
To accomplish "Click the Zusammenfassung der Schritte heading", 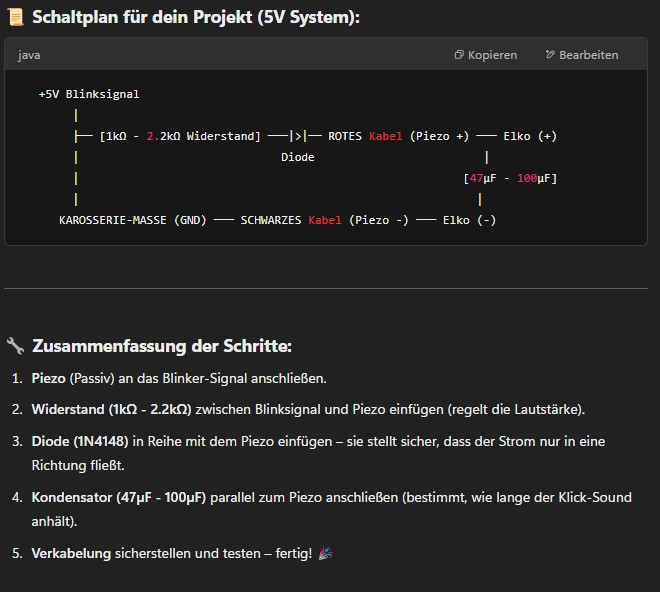I will click(x=161, y=346).
